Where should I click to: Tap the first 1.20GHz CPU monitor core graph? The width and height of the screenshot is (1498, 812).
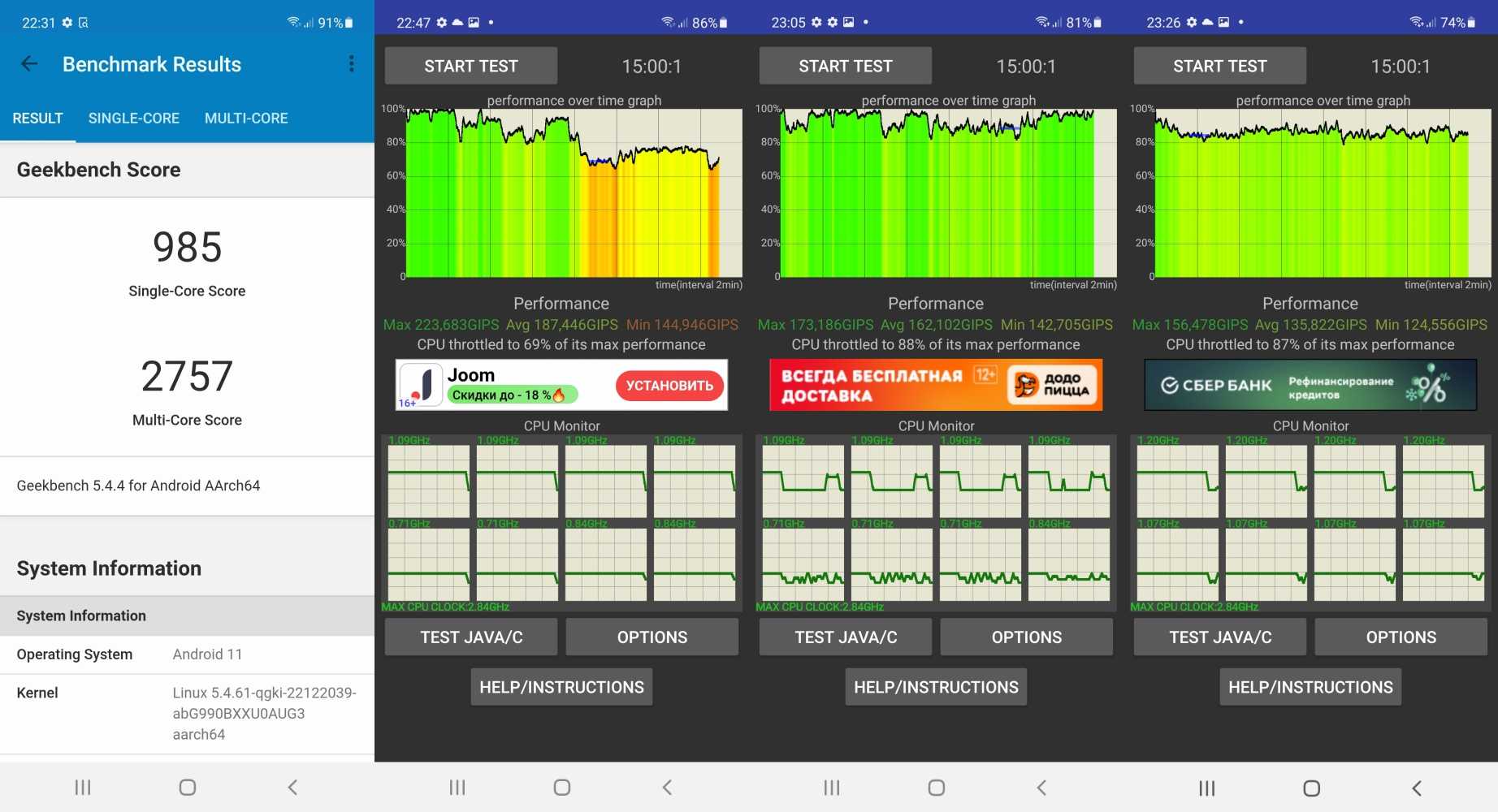(x=1177, y=481)
